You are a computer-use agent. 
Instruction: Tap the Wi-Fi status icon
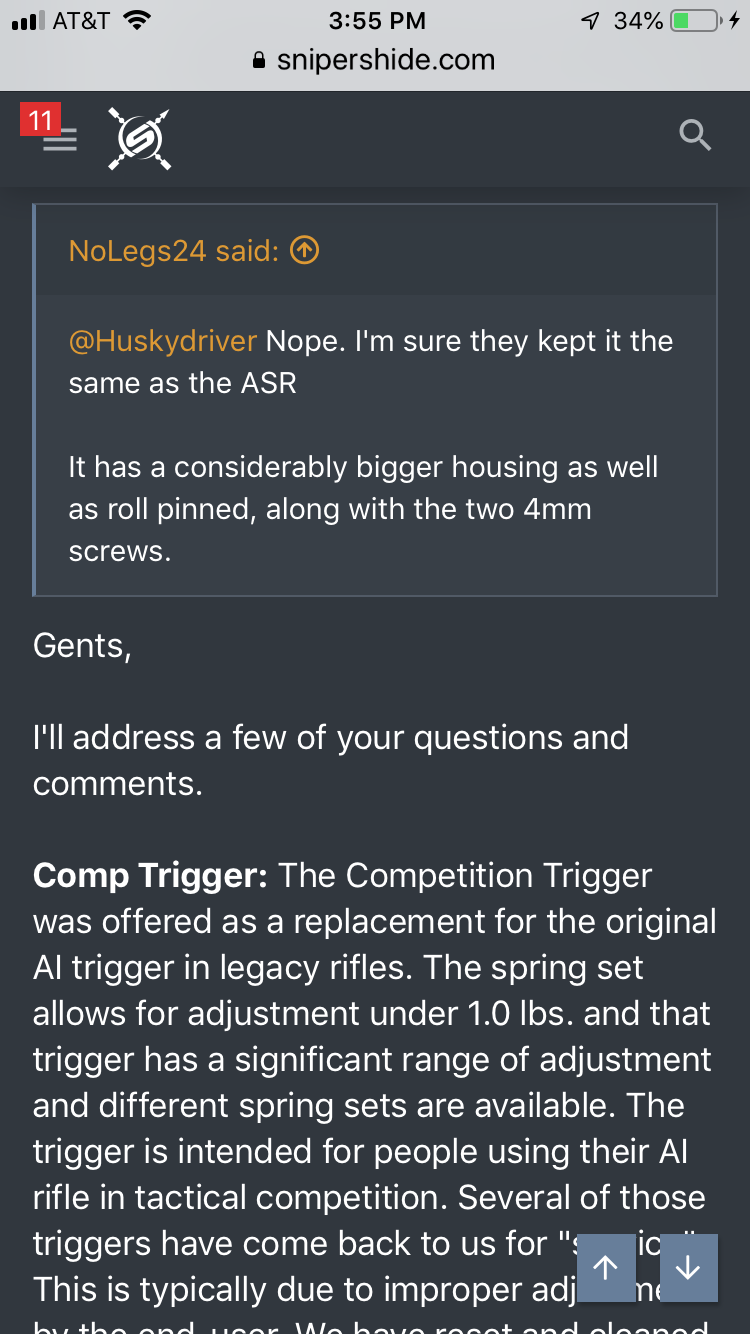click(x=138, y=20)
